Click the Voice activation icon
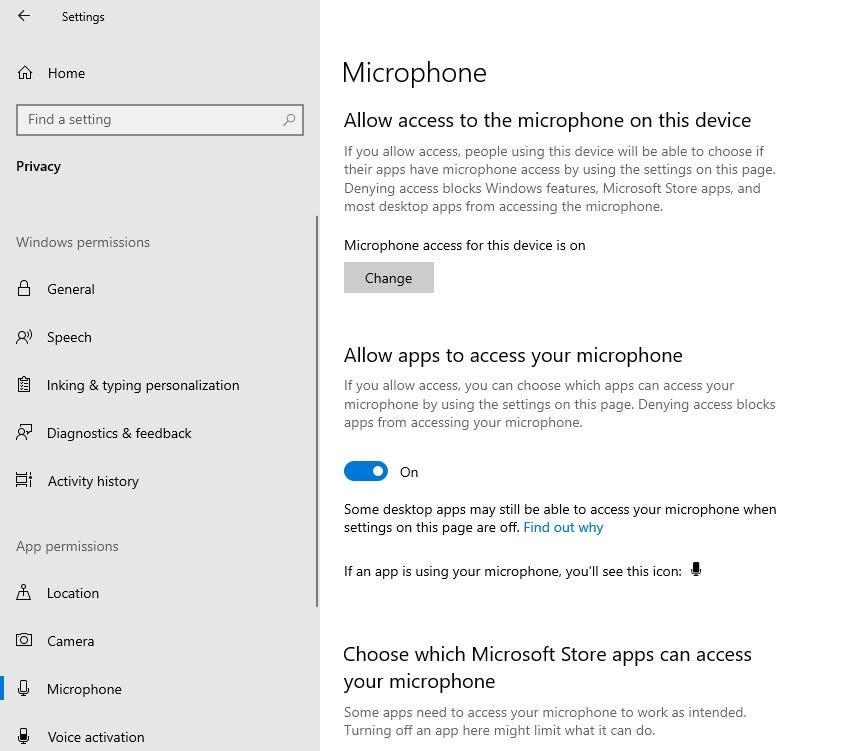Image resolution: width=842 pixels, height=751 pixels. (24, 736)
